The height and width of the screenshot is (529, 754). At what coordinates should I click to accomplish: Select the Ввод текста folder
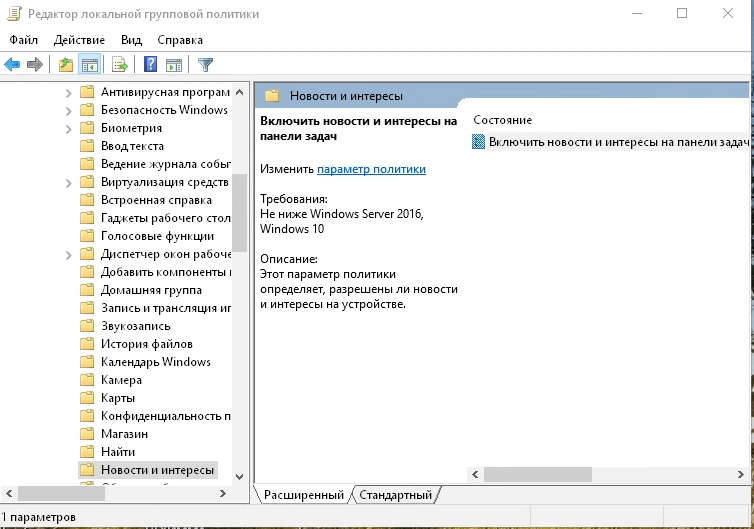pos(132,146)
